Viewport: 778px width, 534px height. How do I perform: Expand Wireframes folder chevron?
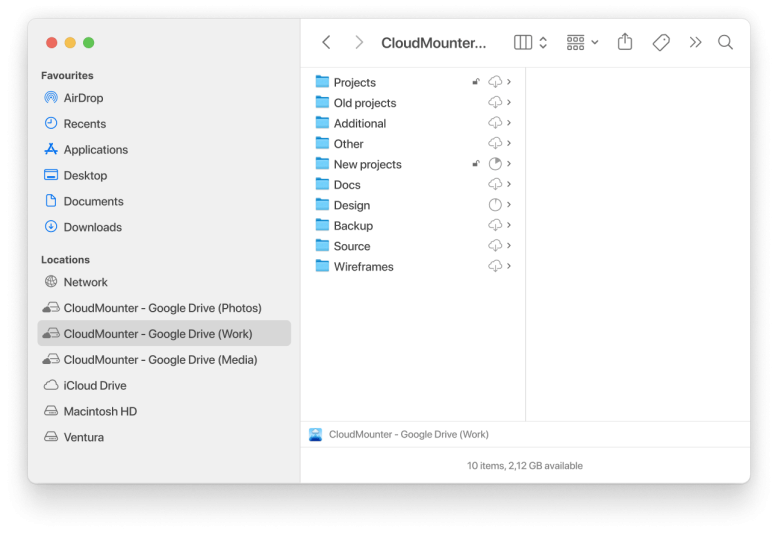tap(509, 266)
